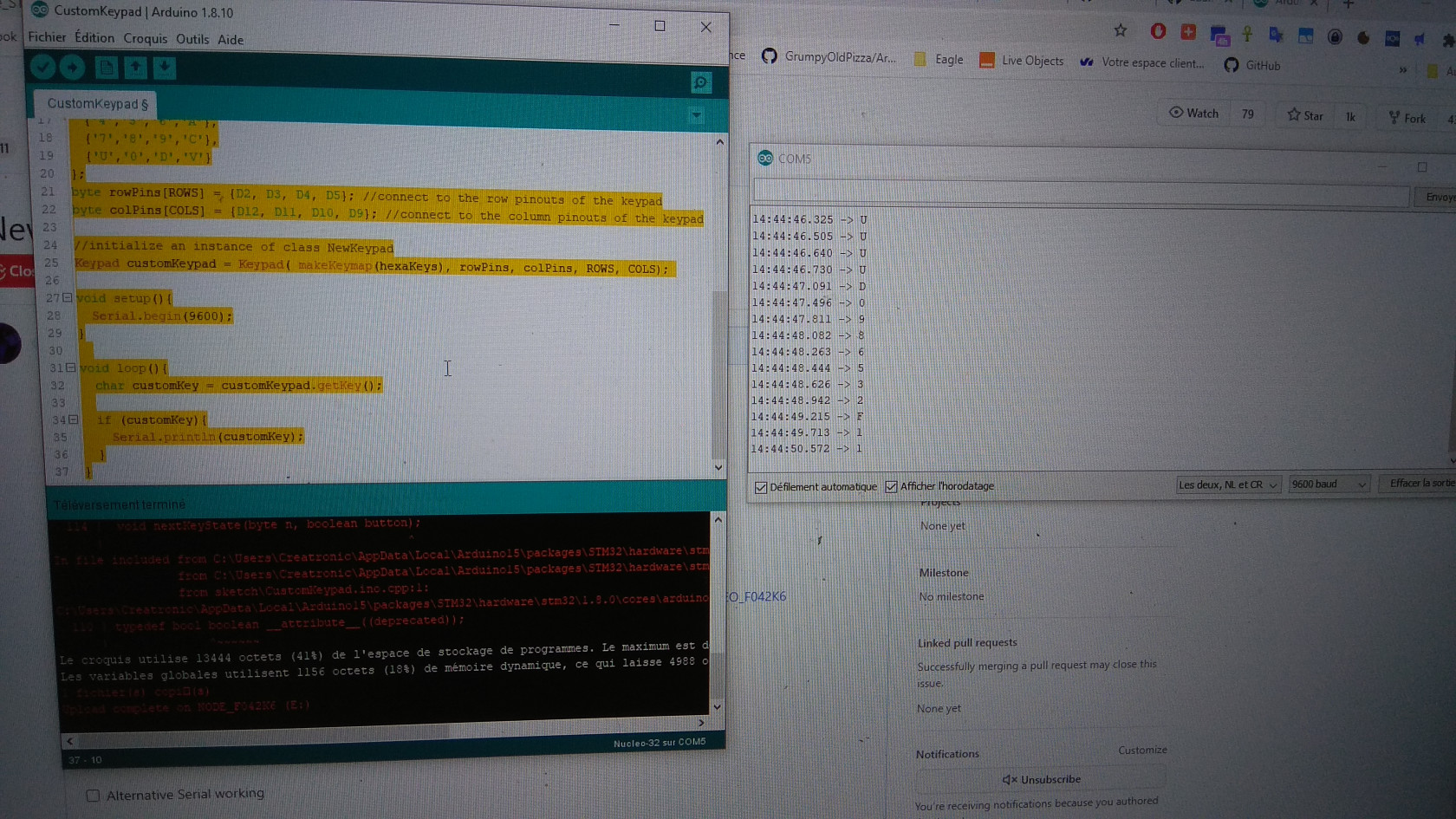Click the Arduino Verify checkmark button

(x=42, y=67)
